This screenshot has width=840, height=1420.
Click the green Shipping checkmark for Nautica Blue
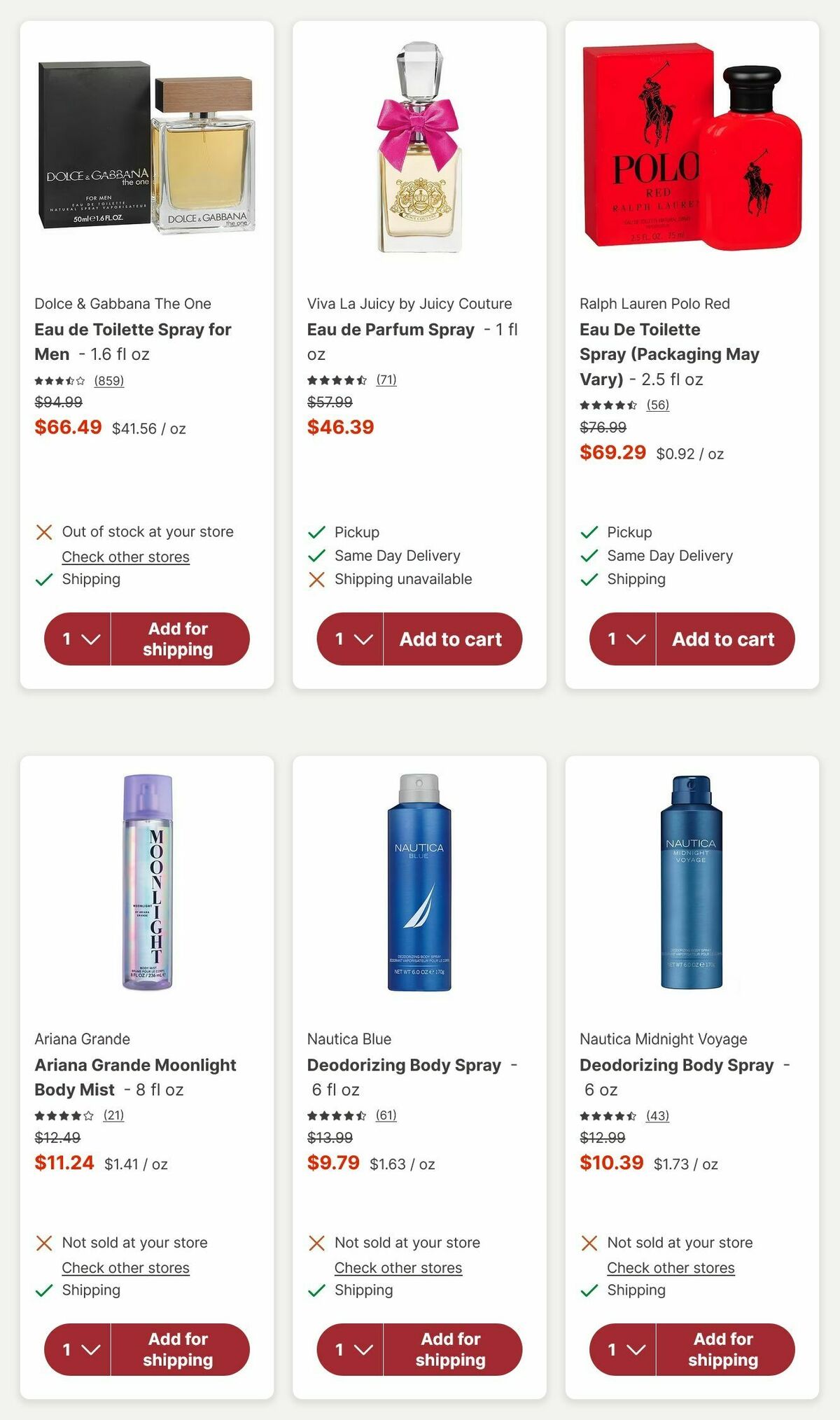click(x=316, y=1290)
